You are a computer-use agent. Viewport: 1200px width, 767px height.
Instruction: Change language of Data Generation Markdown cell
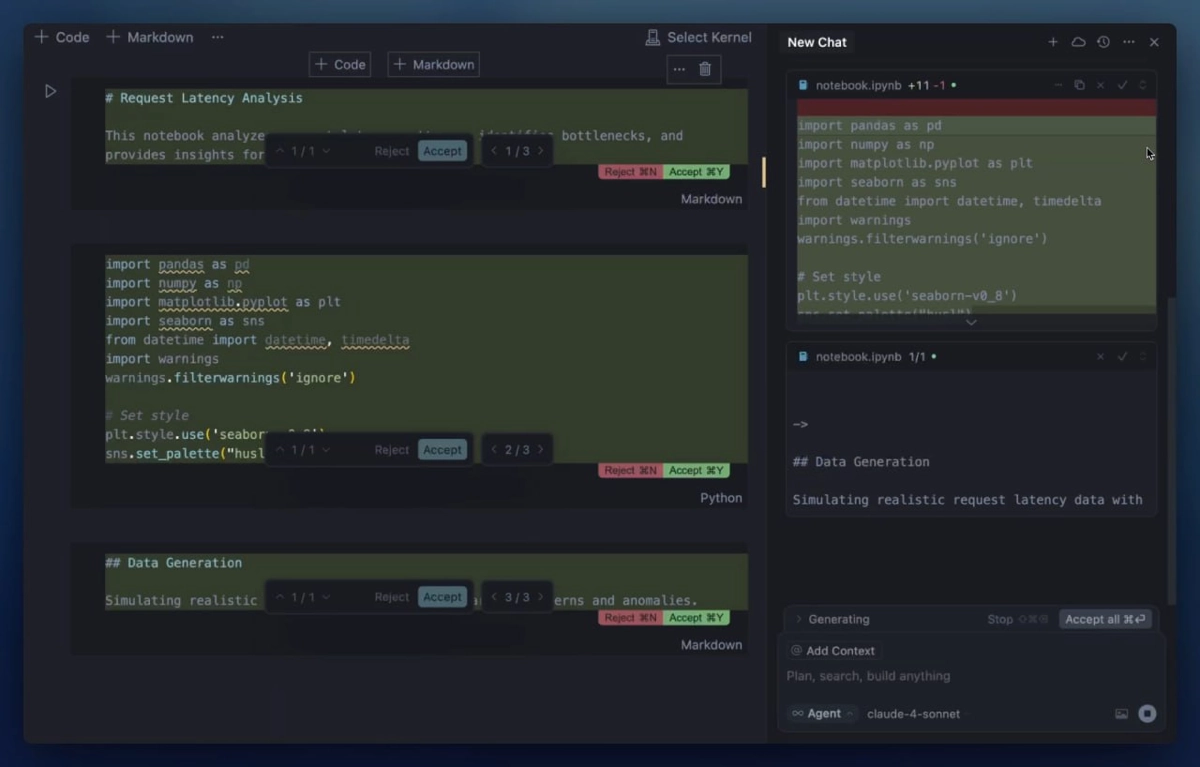pos(711,645)
